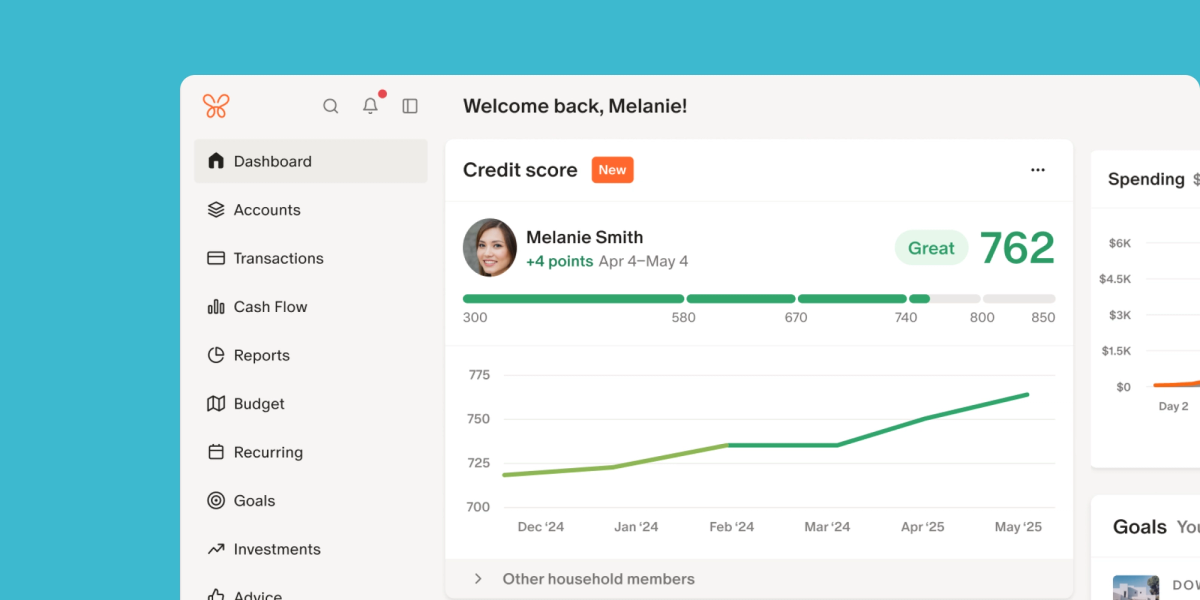Click the Dashboard home icon
Image resolution: width=1200 pixels, height=600 pixels.
click(x=216, y=161)
